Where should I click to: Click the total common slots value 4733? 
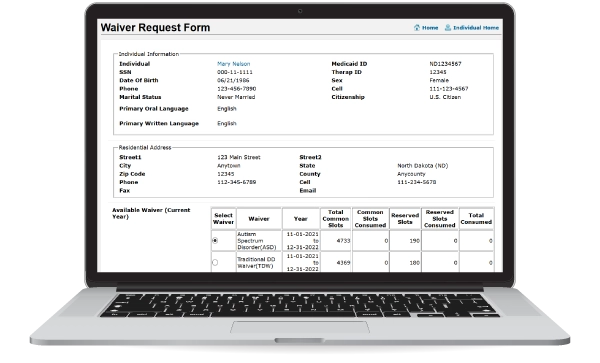(x=343, y=241)
